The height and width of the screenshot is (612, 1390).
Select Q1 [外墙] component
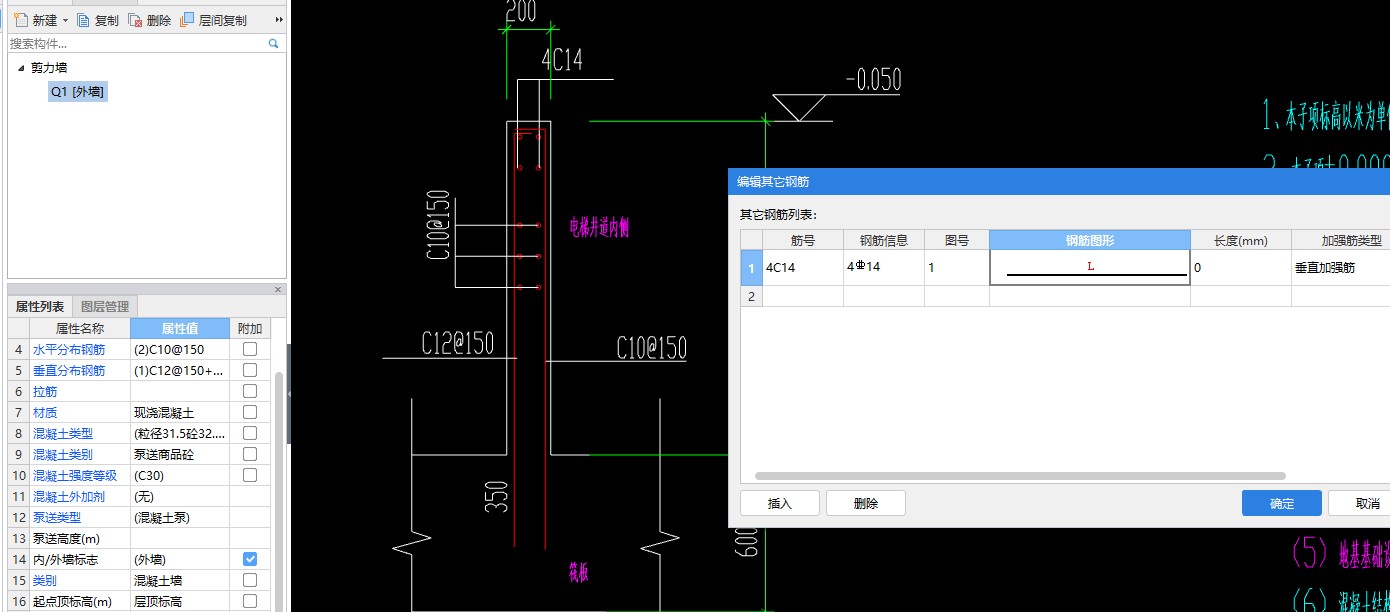coord(77,92)
